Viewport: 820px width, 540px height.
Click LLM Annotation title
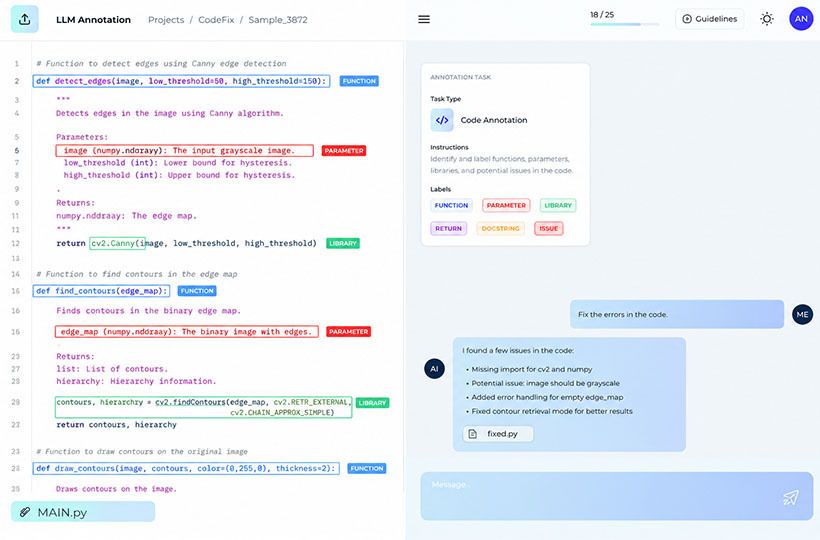94,20
